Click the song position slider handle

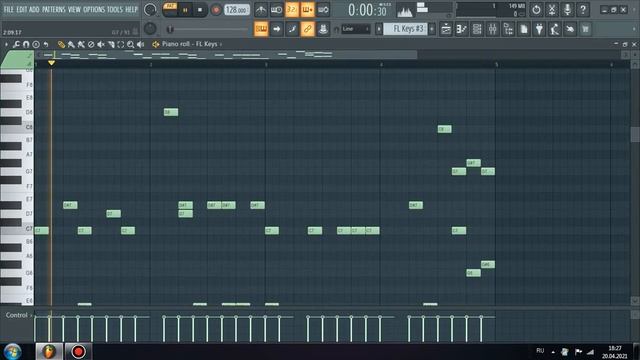[170, 29]
